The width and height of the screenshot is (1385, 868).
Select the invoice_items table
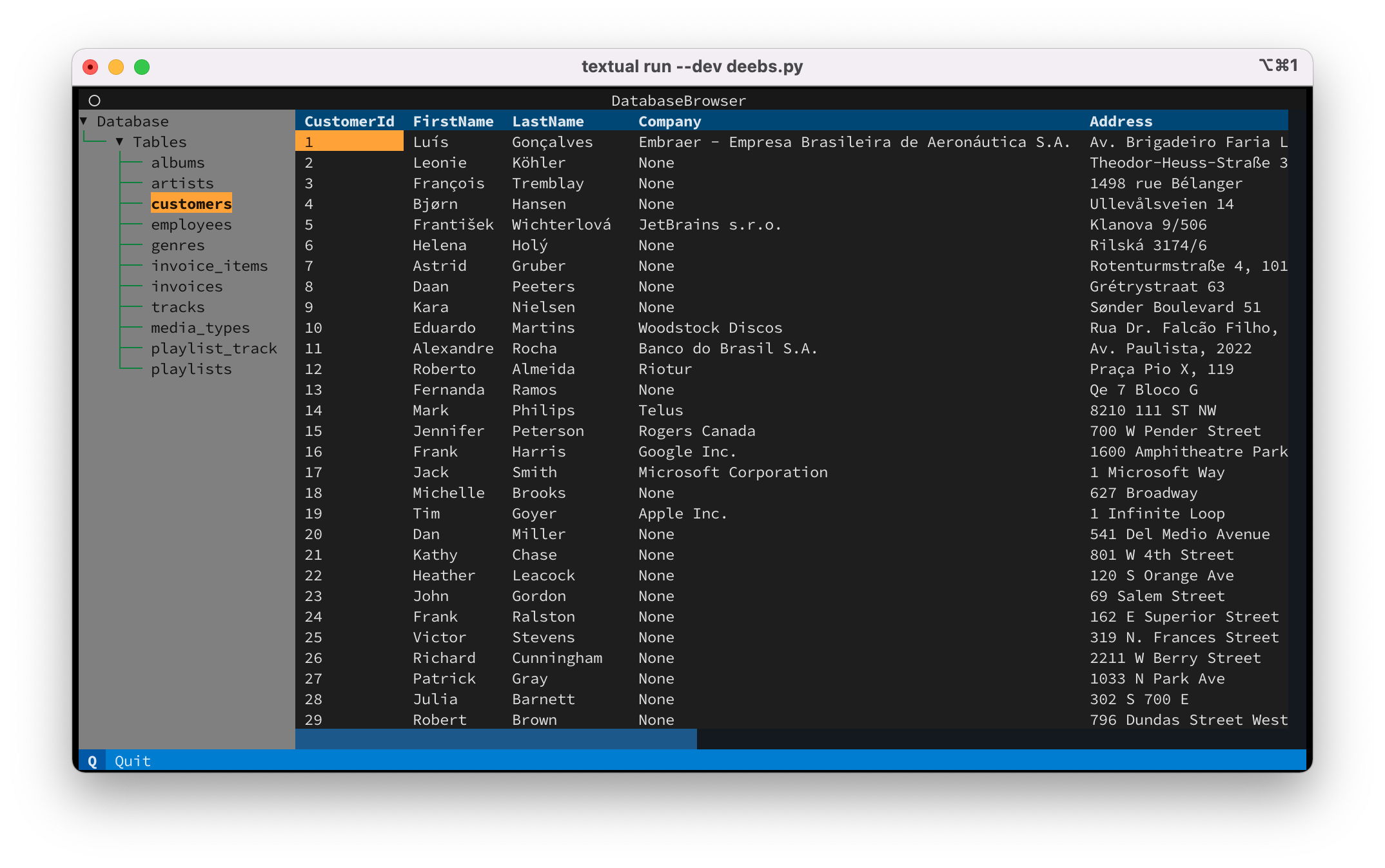(x=209, y=266)
